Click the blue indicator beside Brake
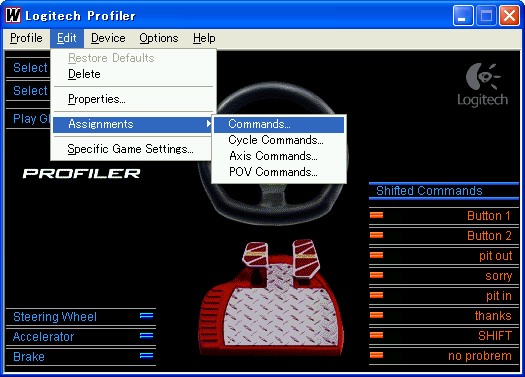 point(147,356)
